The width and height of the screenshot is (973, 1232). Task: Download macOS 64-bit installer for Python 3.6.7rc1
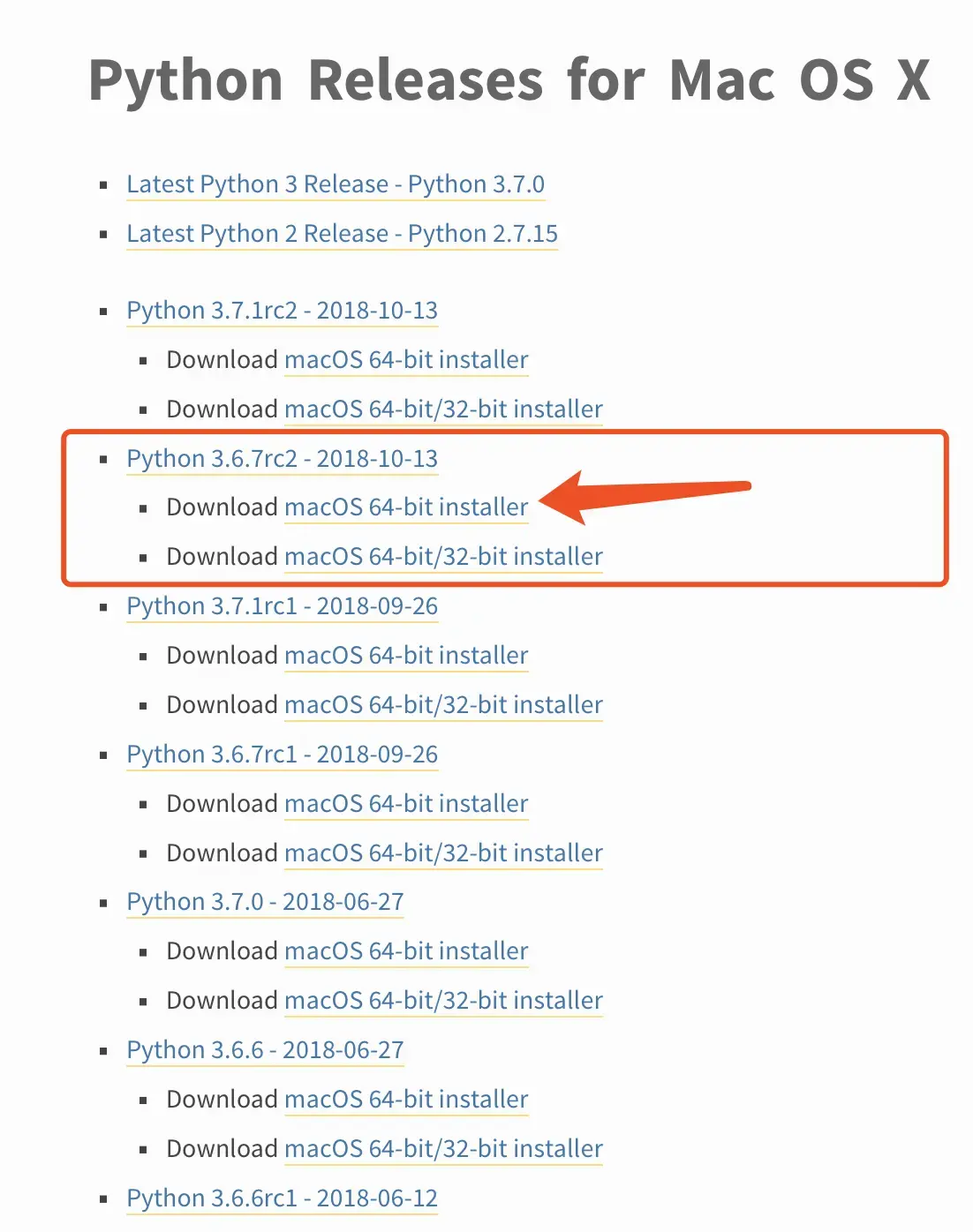coord(406,804)
